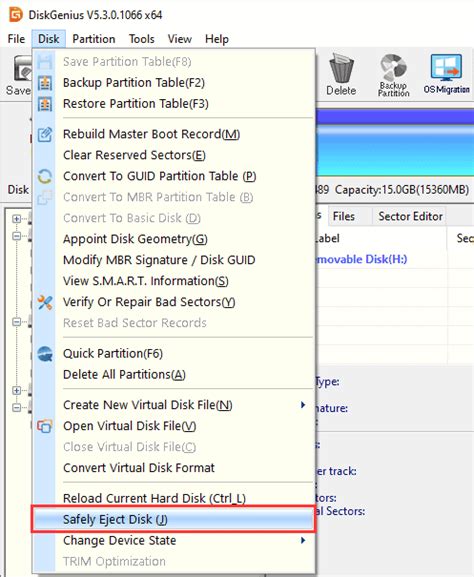Choose Backup Partition Table(F2)

click(x=174, y=83)
